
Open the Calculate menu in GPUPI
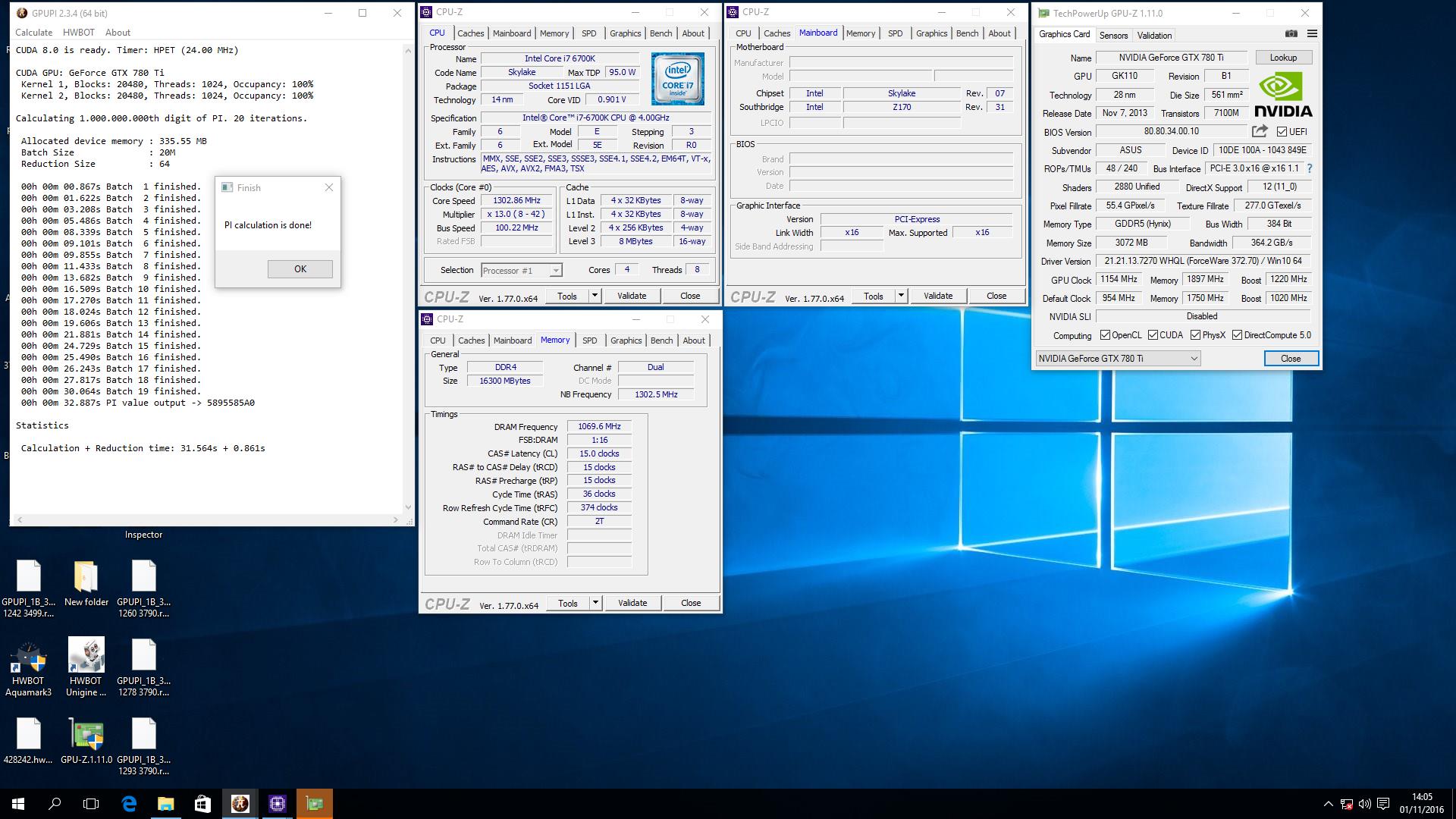point(33,33)
